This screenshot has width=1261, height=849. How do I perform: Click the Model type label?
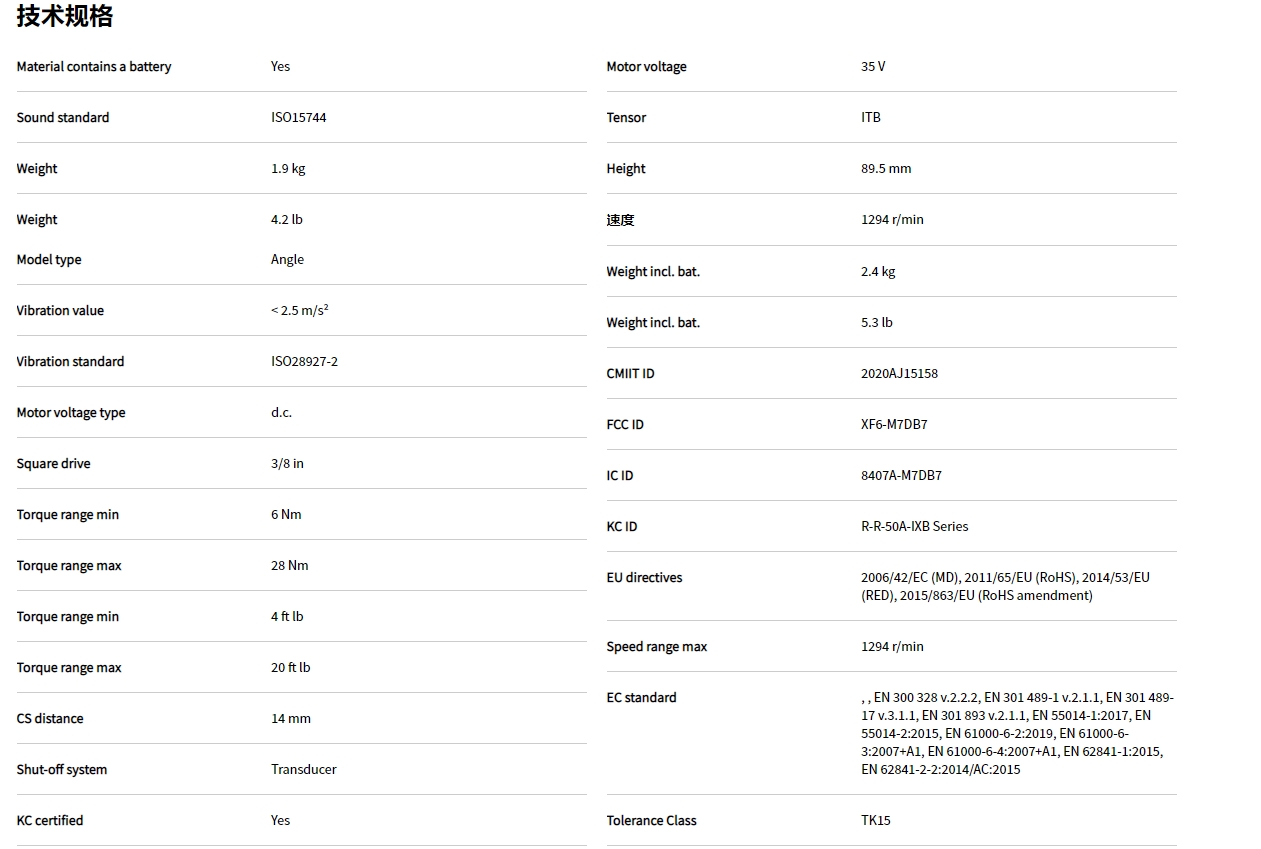pyautogui.click(x=49, y=260)
